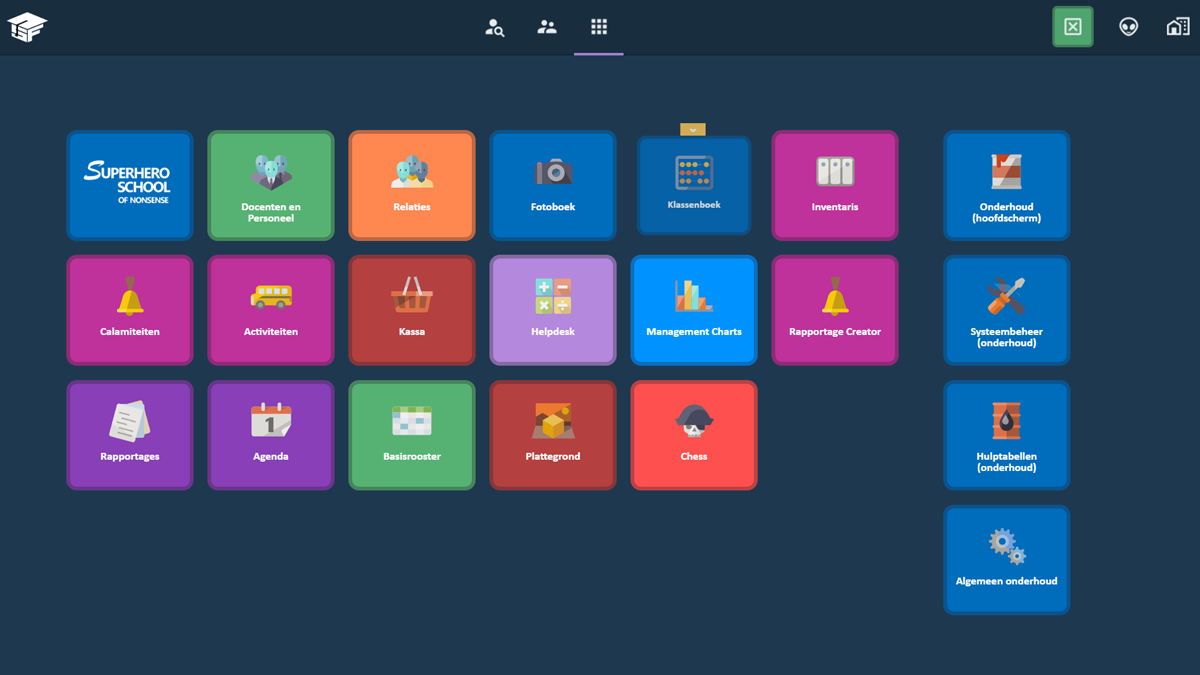1200x675 pixels.
Task: Click the graduation cap logo
Action: click(x=28, y=27)
